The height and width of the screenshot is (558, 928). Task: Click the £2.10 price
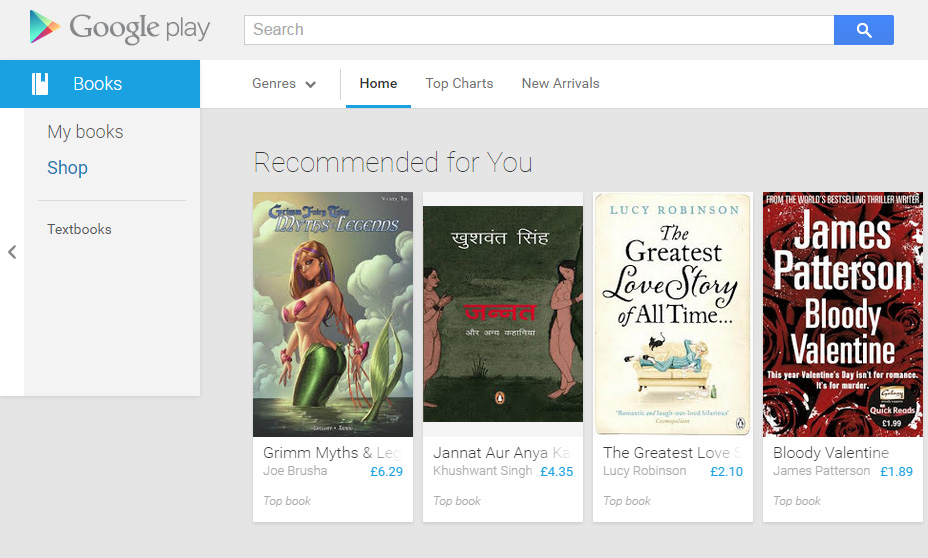pyautogui.click(x=727, y=472)
